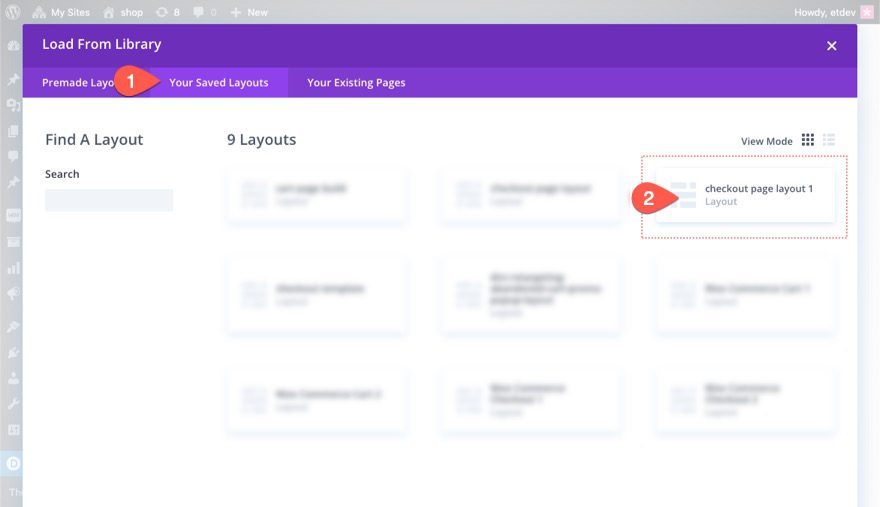Switch to grid view mode
The height and width of the screenshot is (507, 880).
tap(808, 140)
